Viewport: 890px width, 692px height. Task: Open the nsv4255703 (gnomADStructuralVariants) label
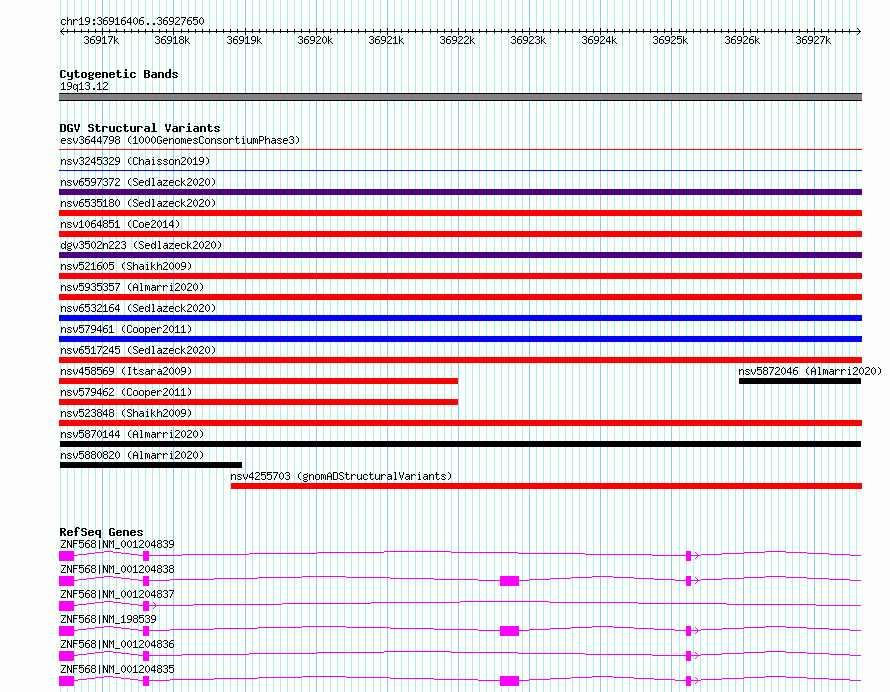tap(341, 476)
